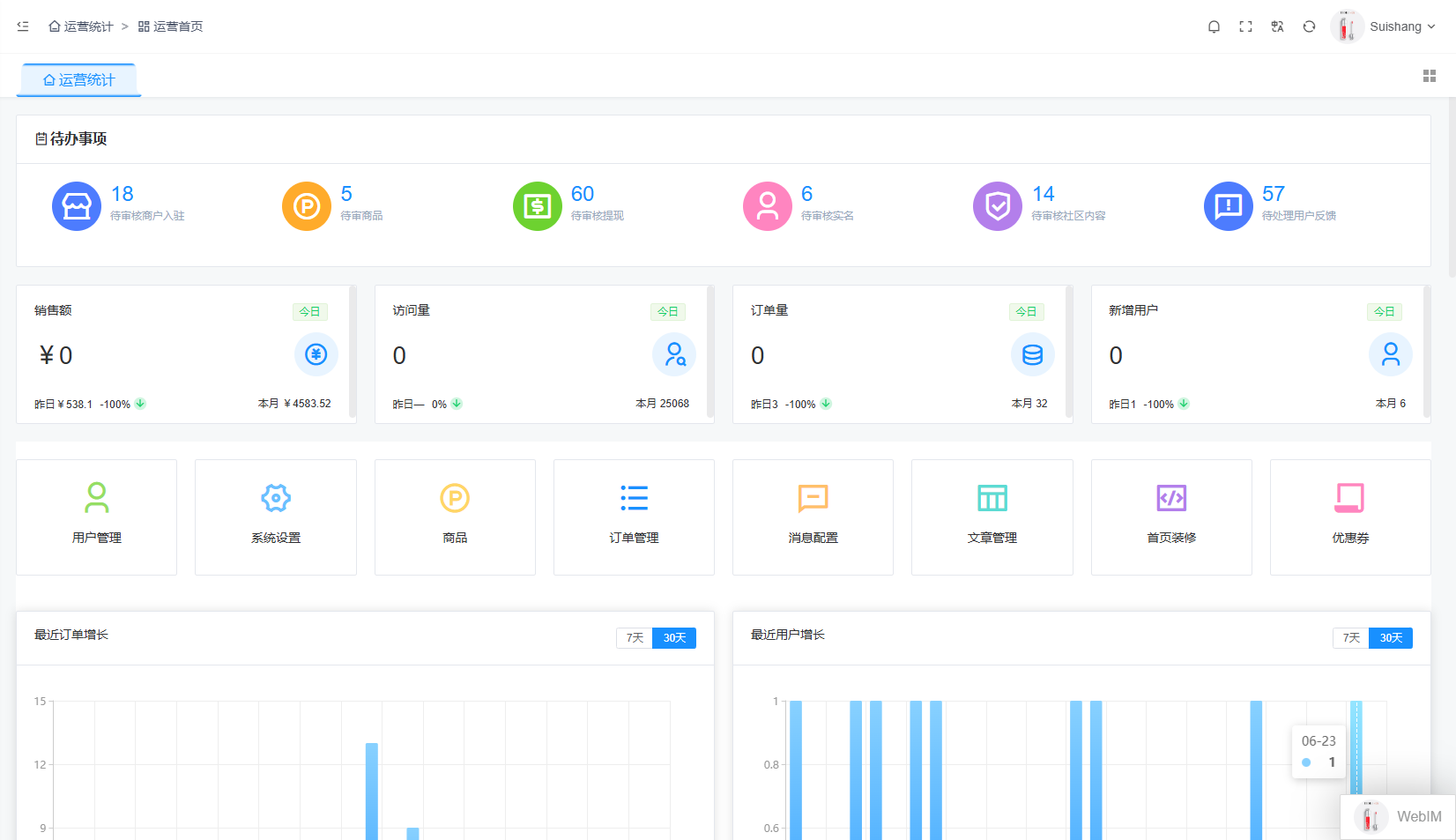1456x840 pixels.
Task: Toggle fullscreen mode icon
Action: (1245, 26)
